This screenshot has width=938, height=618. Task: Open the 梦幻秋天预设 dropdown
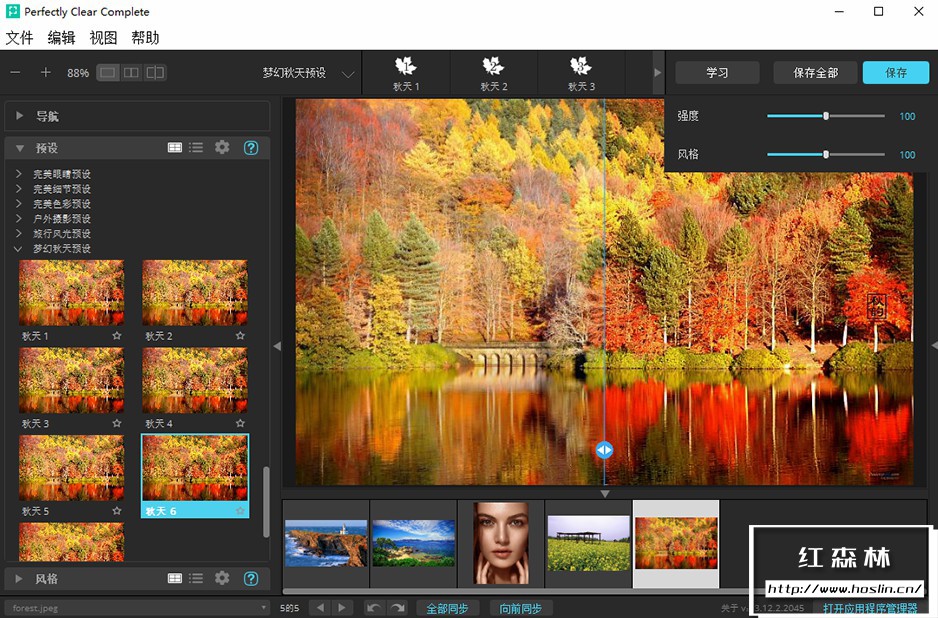tap(308, 73)
